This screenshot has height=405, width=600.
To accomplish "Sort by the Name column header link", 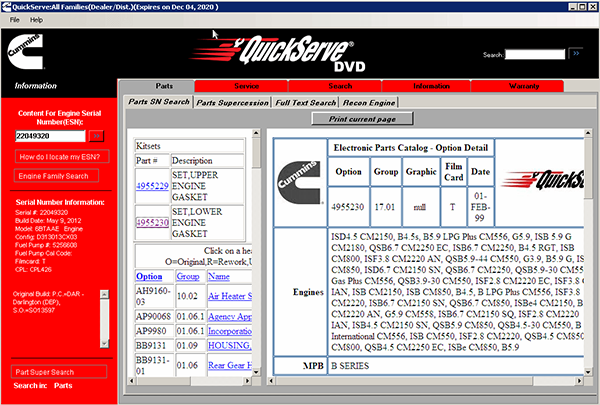I will (x=218, y=276).
